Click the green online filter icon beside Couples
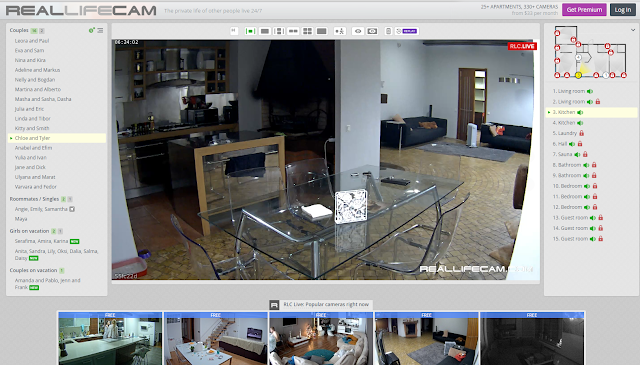 pos(91,30)
